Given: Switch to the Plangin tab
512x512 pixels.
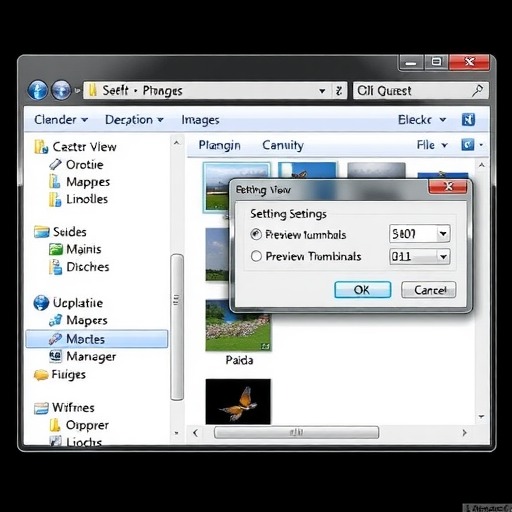Looking at the screenshot, I should pos(219,145).
